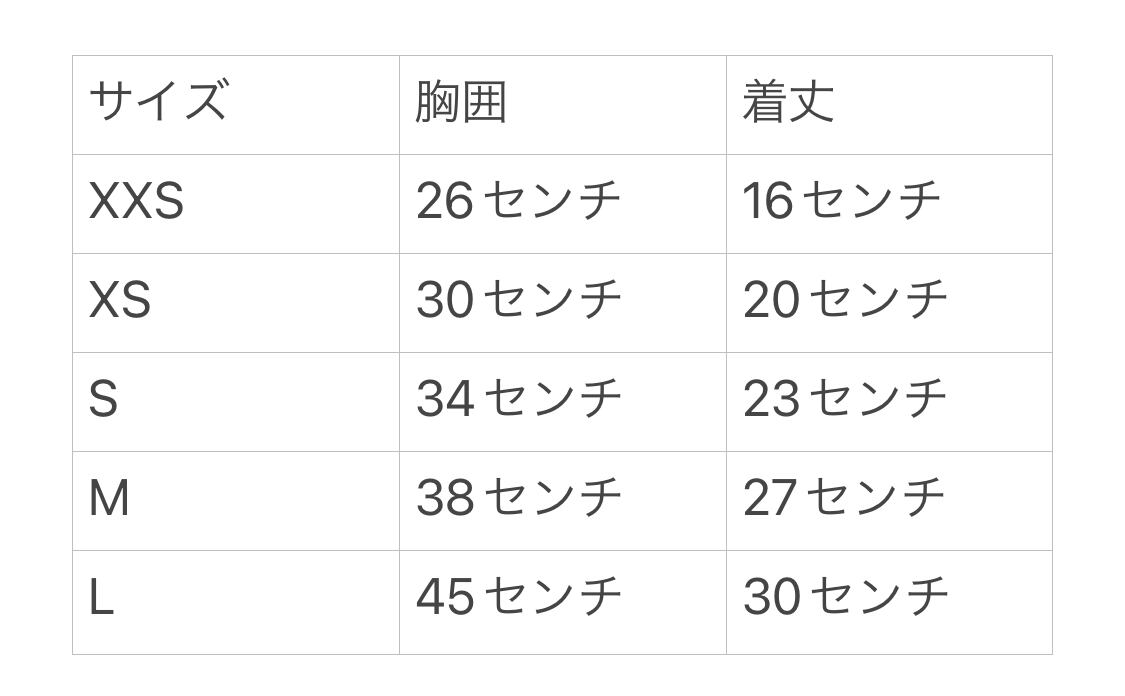The height and width of the screenshot is (696, 1125).
Task: Click the 34センチ chest cell
Action: pyautogui.click(x=518, y=398)
